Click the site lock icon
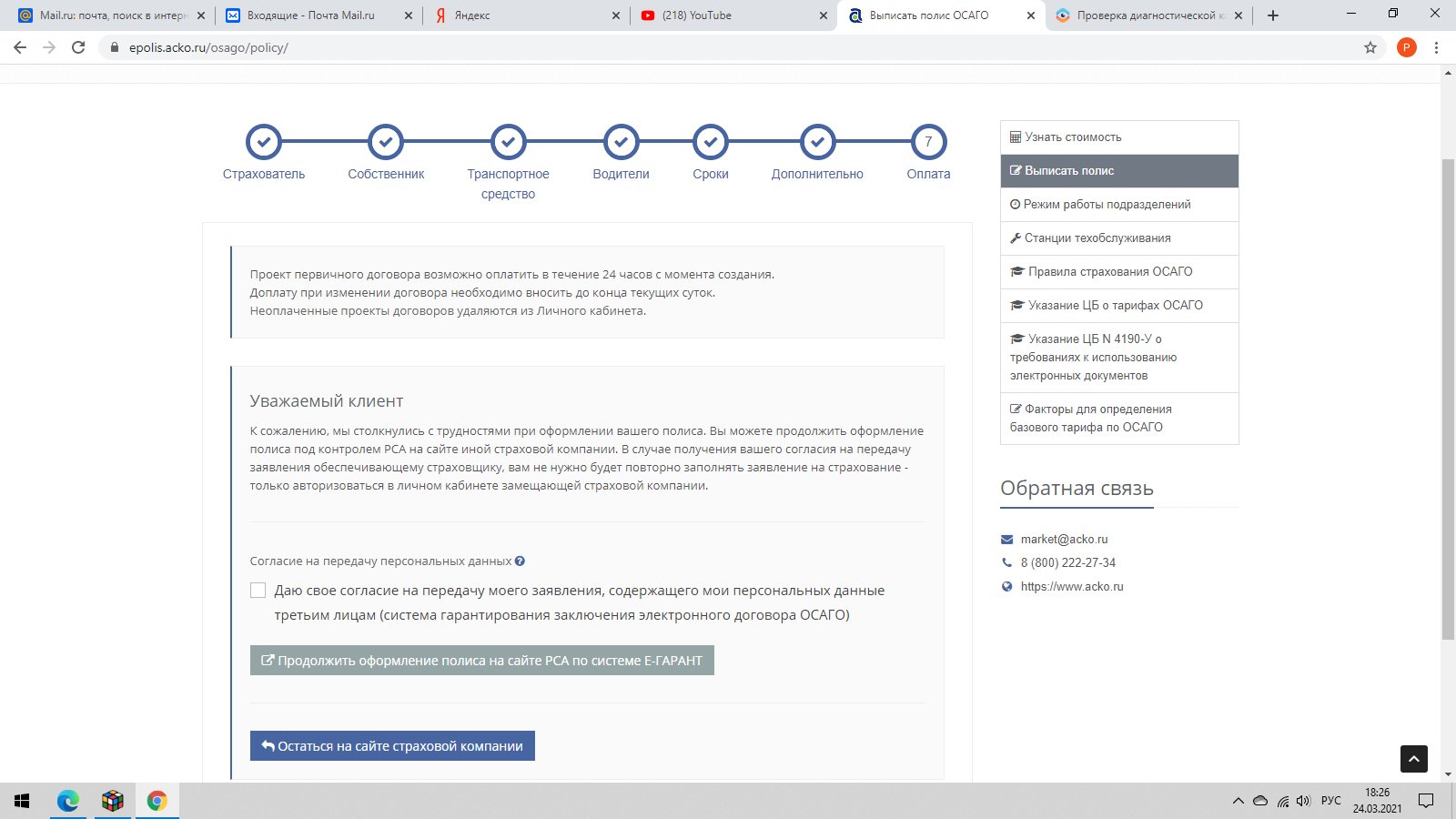 point(114,47)
